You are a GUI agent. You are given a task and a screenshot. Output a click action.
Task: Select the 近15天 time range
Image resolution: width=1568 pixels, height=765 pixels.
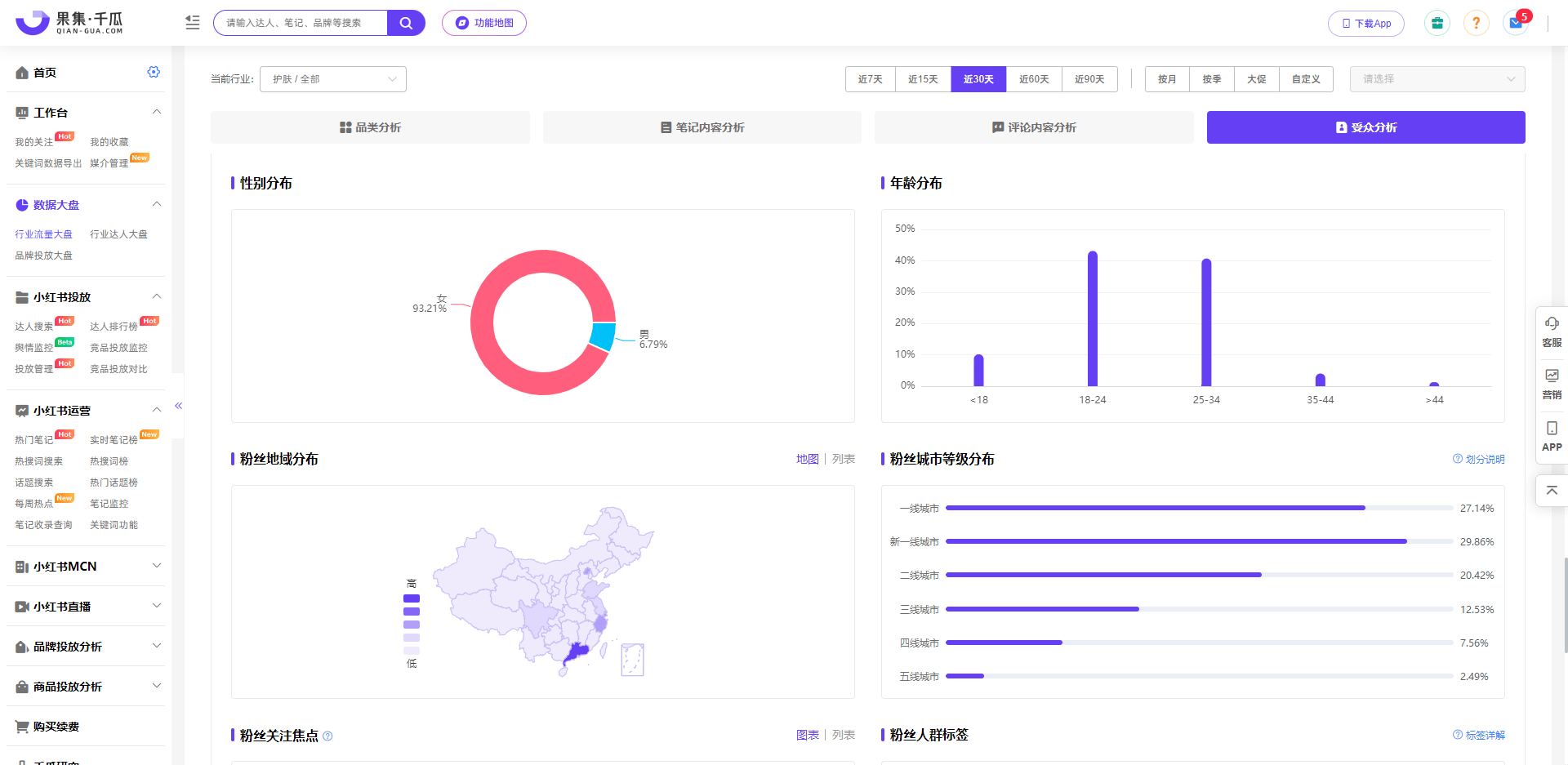click(924, 79)
